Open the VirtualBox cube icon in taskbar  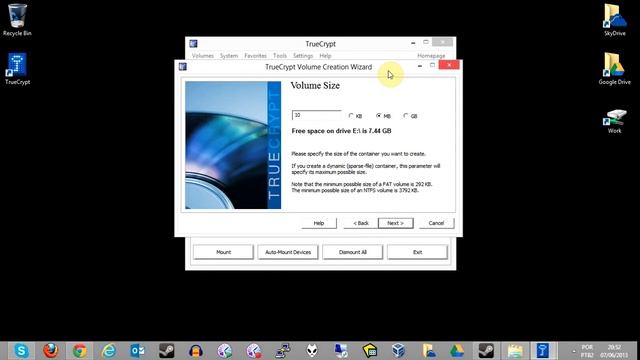click(x=398, y=351)
